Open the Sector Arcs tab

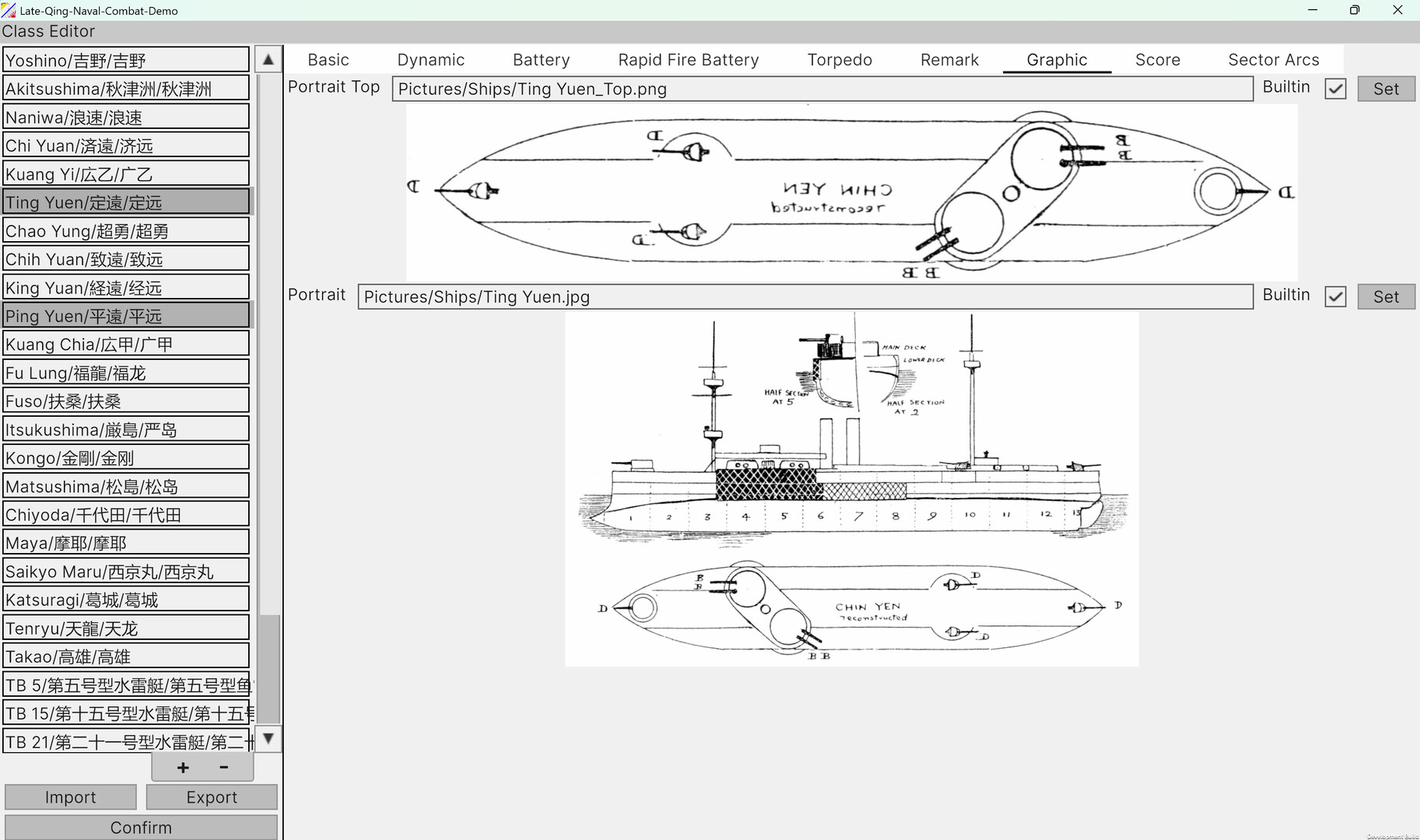tap(1273, 60)
